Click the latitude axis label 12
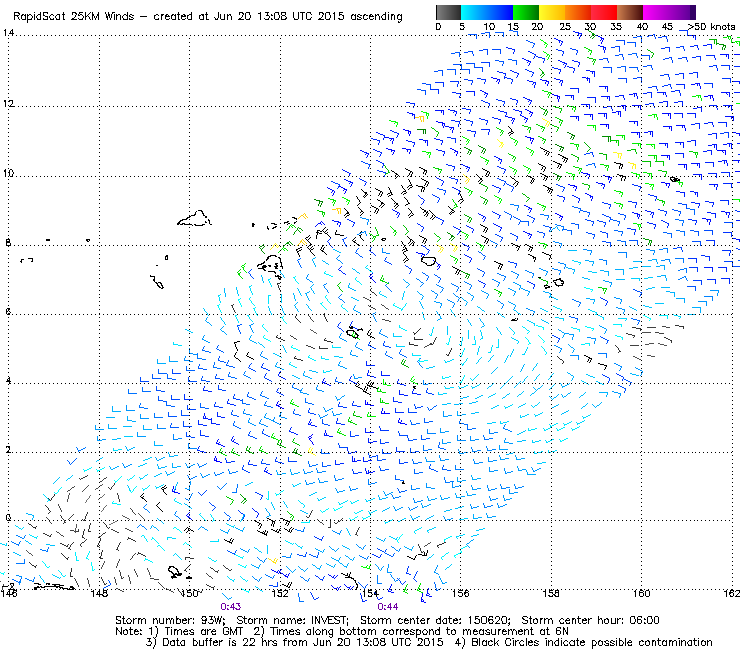Image resolution: width=740 pixels, height=650 pixels. tap(8, 103)
